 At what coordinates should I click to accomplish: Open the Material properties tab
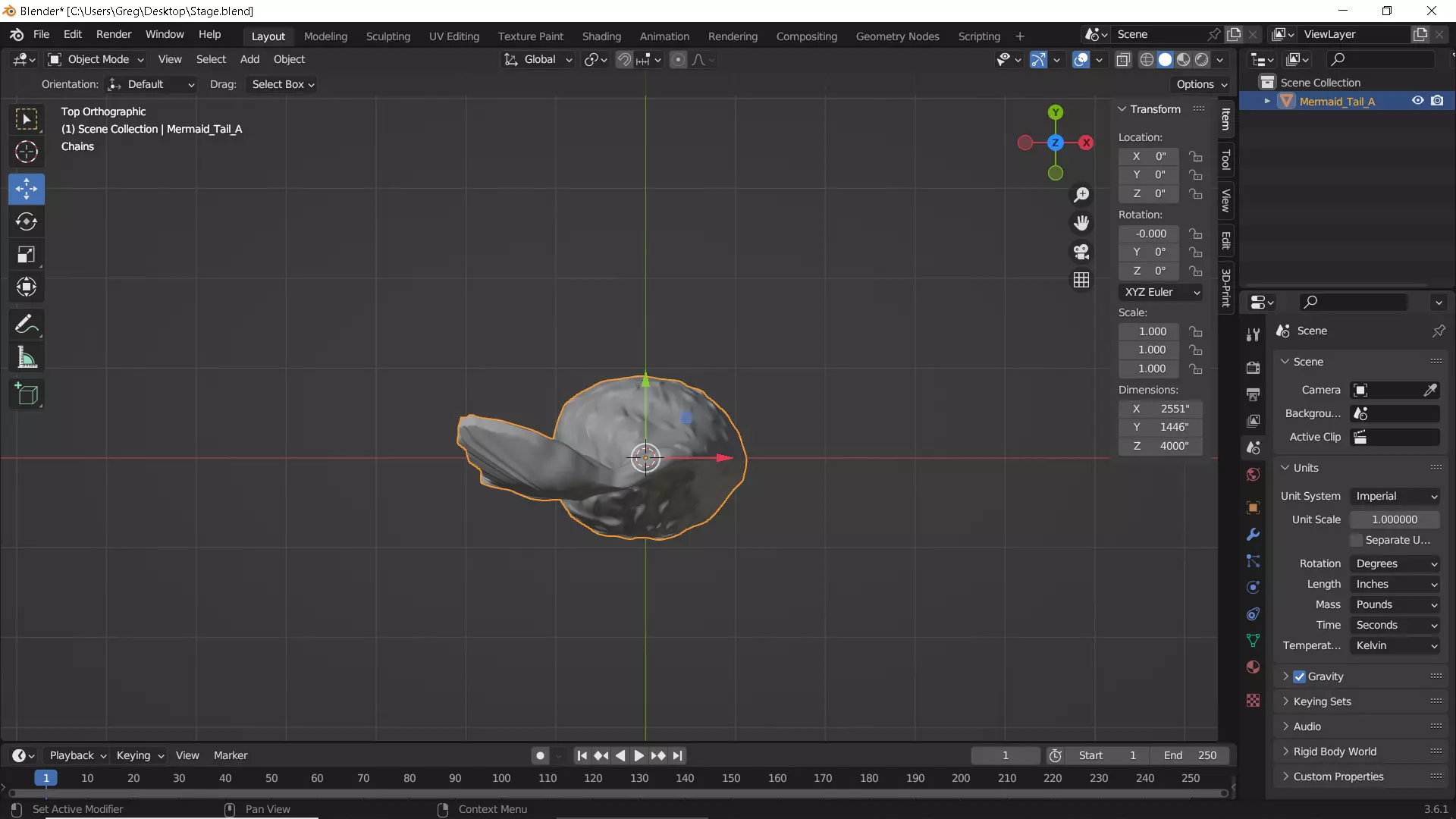pyautogui.click(x=1253, y=667)
